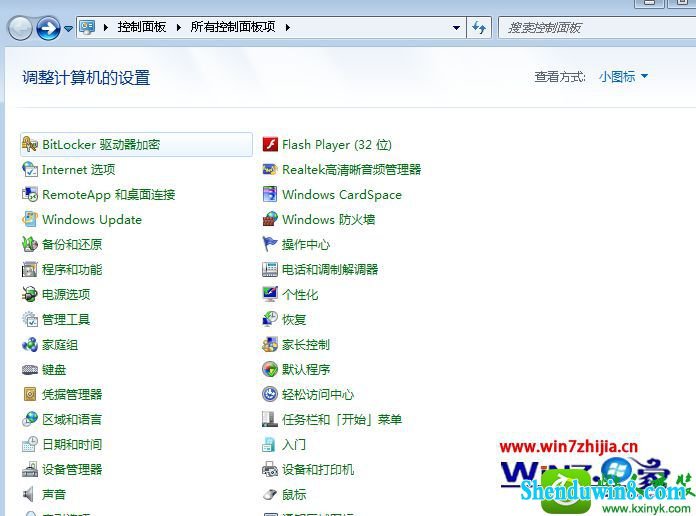Select the 所有控制面板项 breadcrumb
Image resolution: width=696 pixels, height=516 pixels.
pyautogui.click(x=233, y=27)
